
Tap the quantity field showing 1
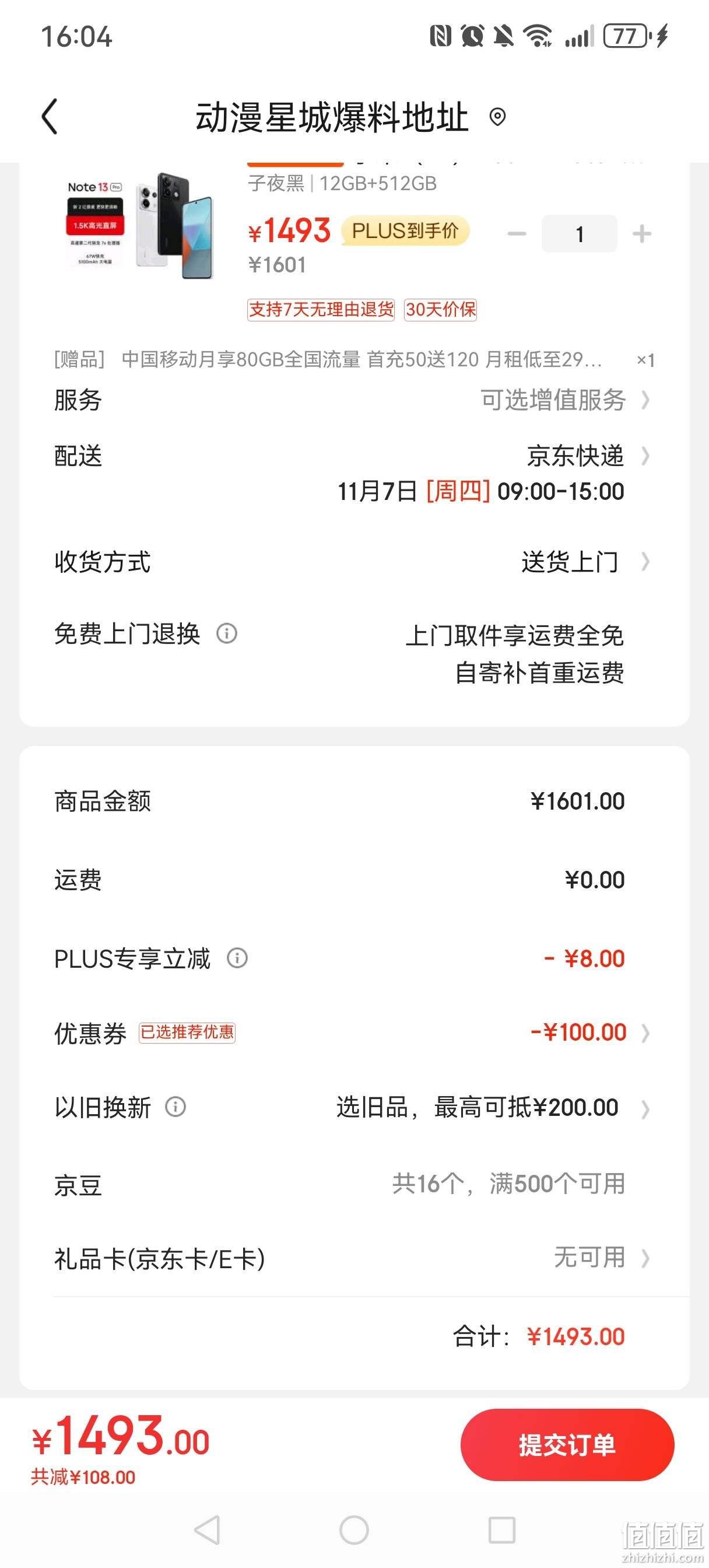(580, 234)
